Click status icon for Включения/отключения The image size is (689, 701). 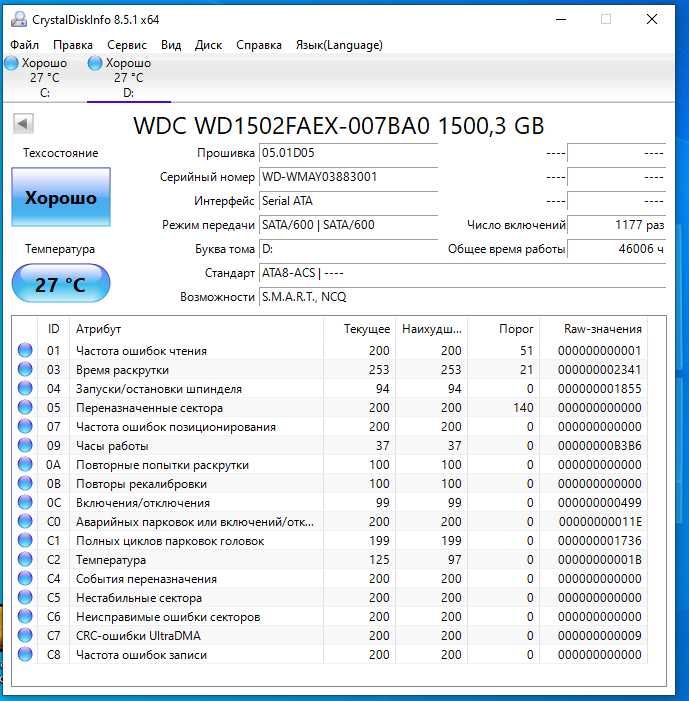pyautogui.click(x=25, y=503)
